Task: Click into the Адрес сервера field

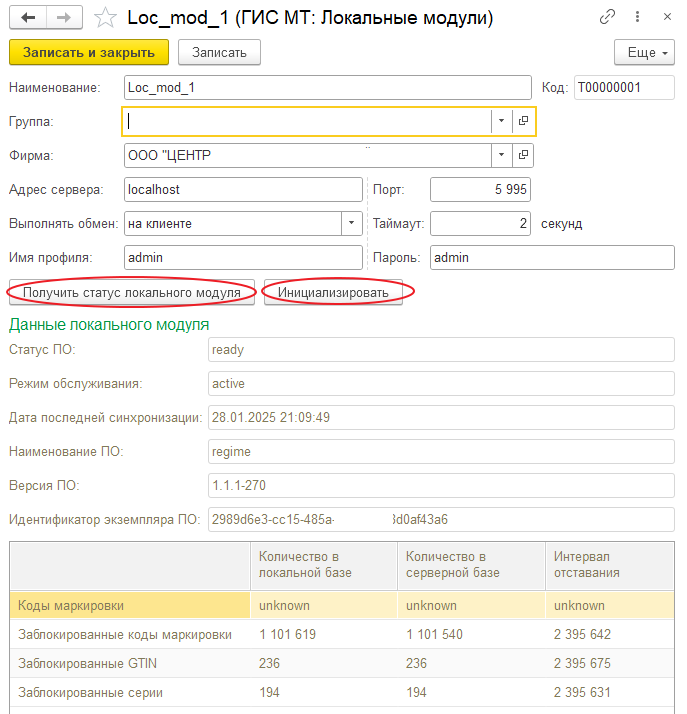Action: pos(242,189)
